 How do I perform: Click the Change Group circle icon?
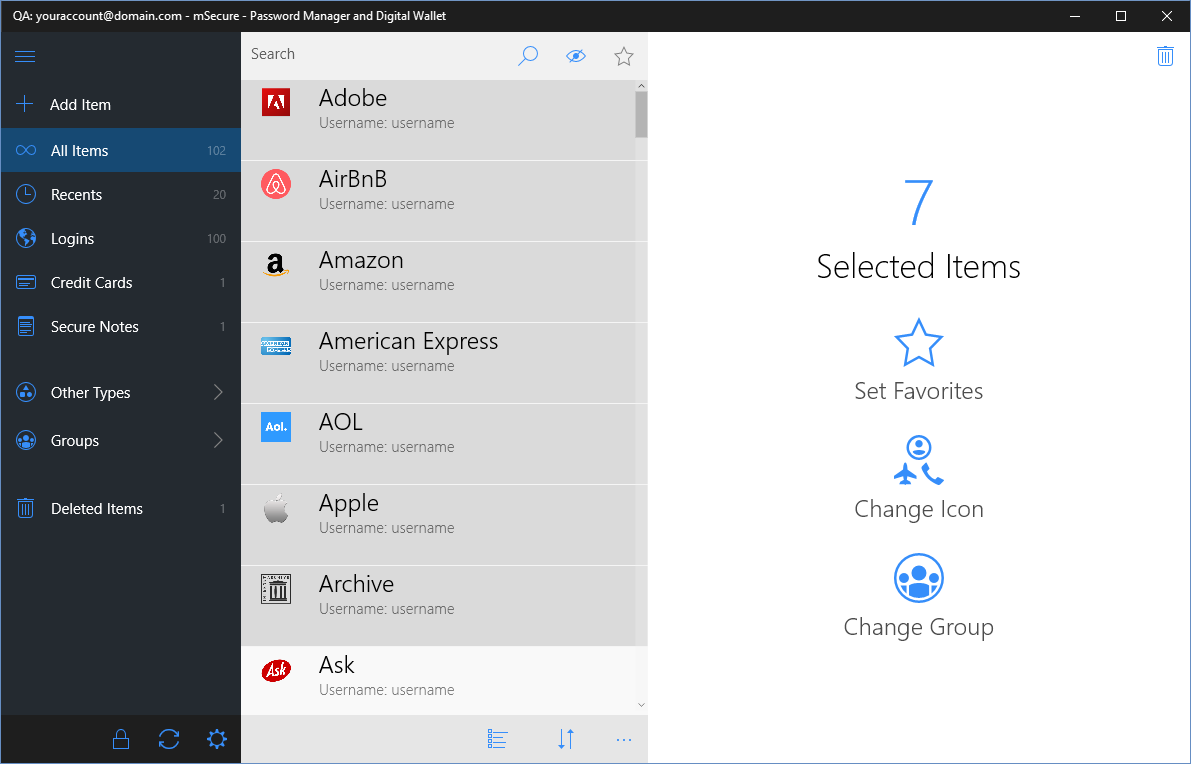(918, 578)
